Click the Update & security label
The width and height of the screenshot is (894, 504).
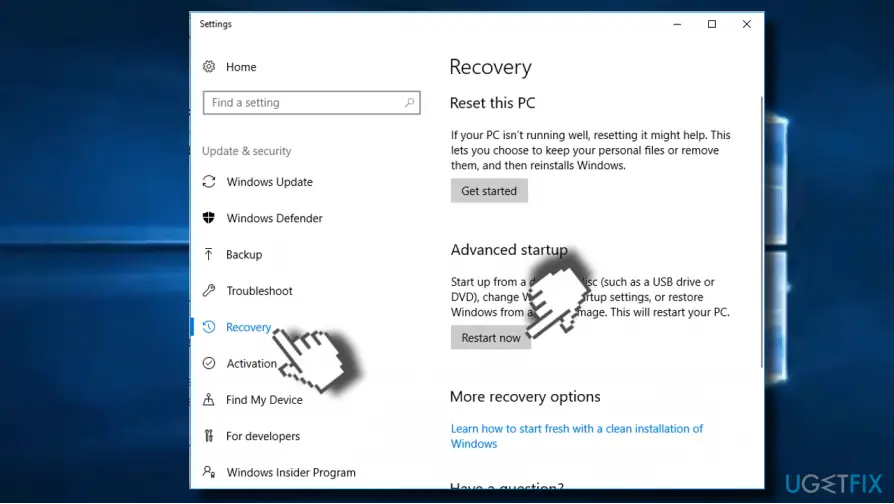tap(246, 151)
